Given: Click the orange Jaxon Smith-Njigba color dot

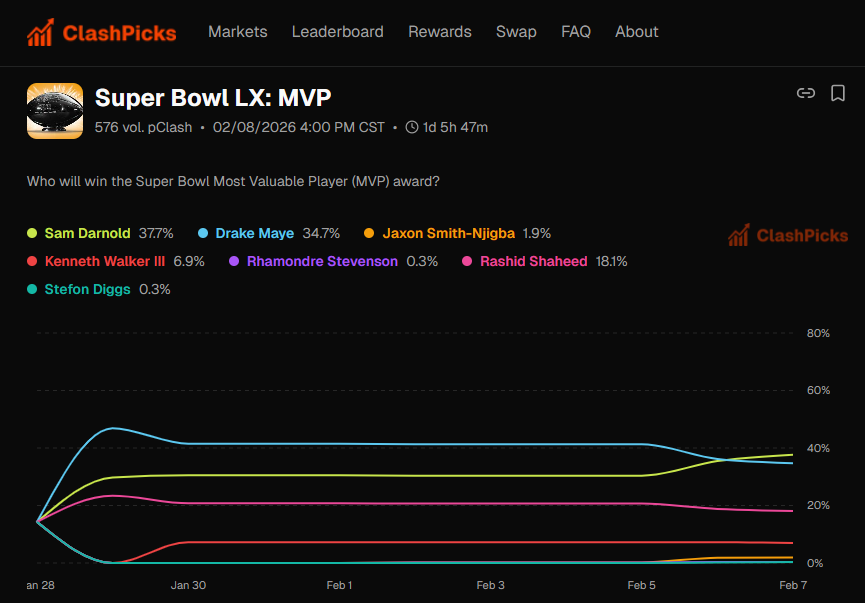Looking at the screenshot, I should pos(369,233).
